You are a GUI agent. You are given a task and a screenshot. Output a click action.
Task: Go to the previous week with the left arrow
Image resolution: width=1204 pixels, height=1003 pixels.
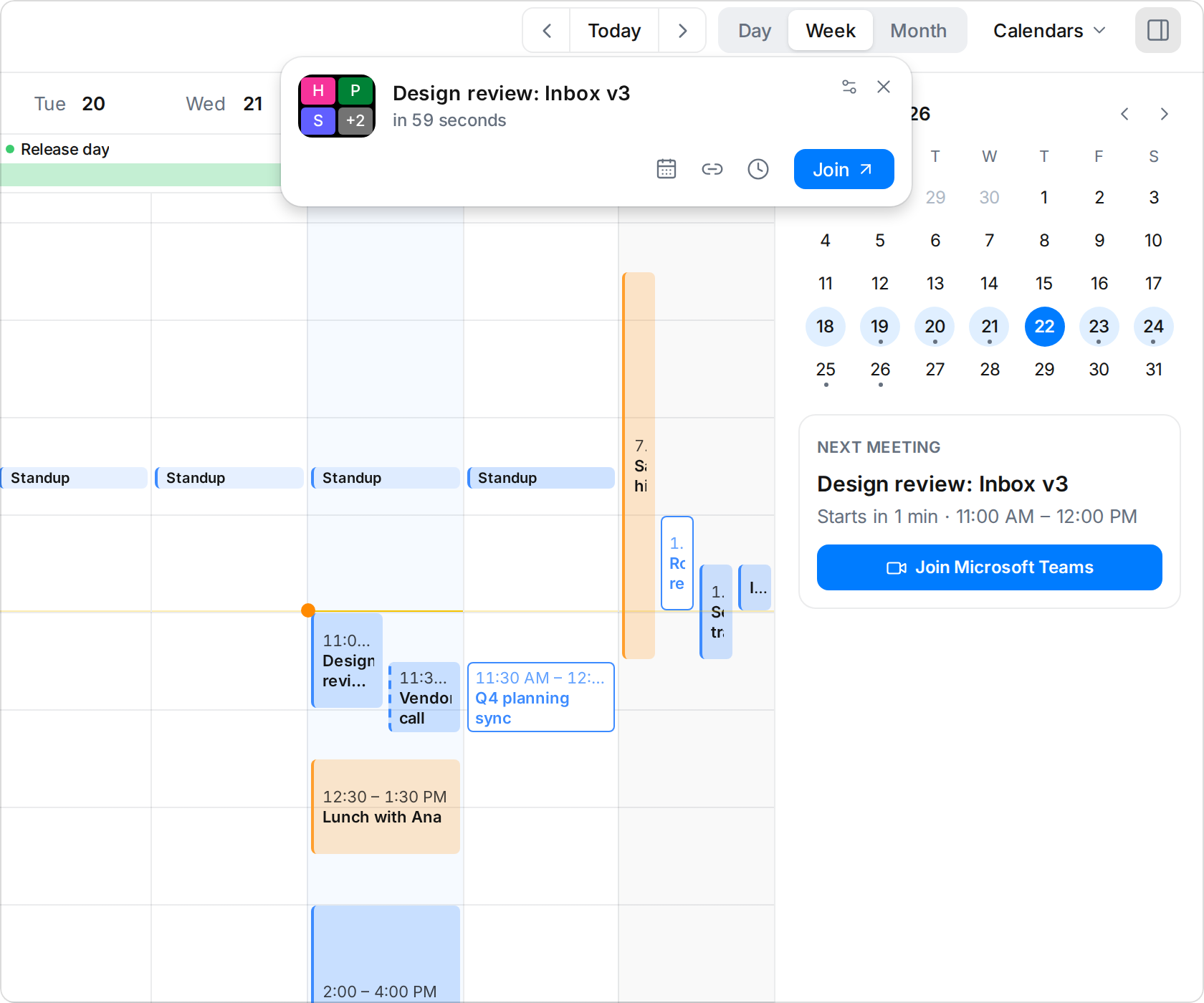[547, 31]
